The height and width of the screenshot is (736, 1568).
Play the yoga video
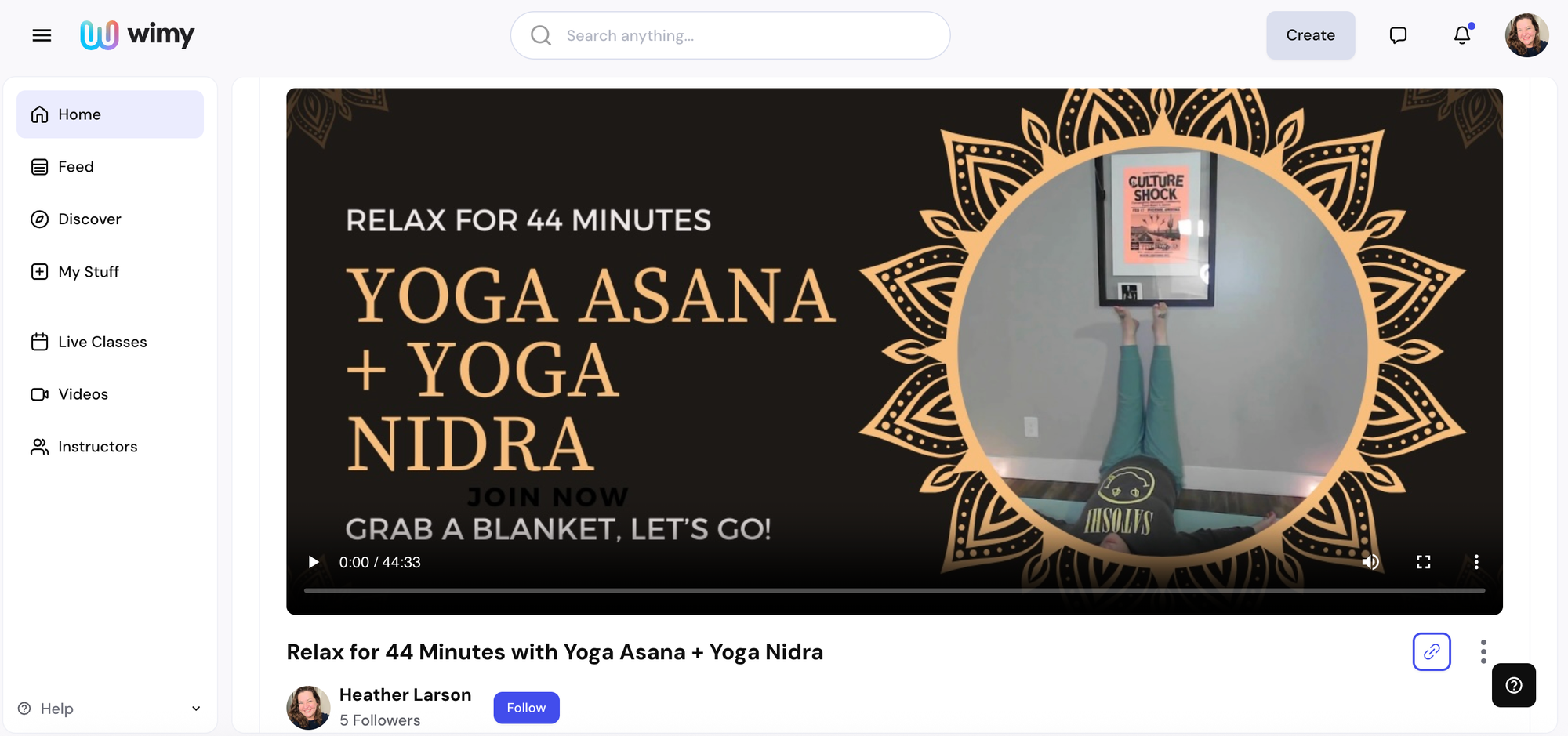(x=314, y=562)
